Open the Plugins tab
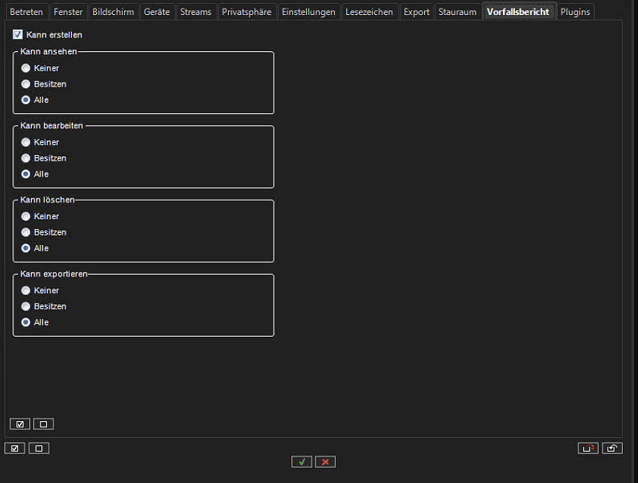This screenshot has width=638, height=483. coord(575,12)
